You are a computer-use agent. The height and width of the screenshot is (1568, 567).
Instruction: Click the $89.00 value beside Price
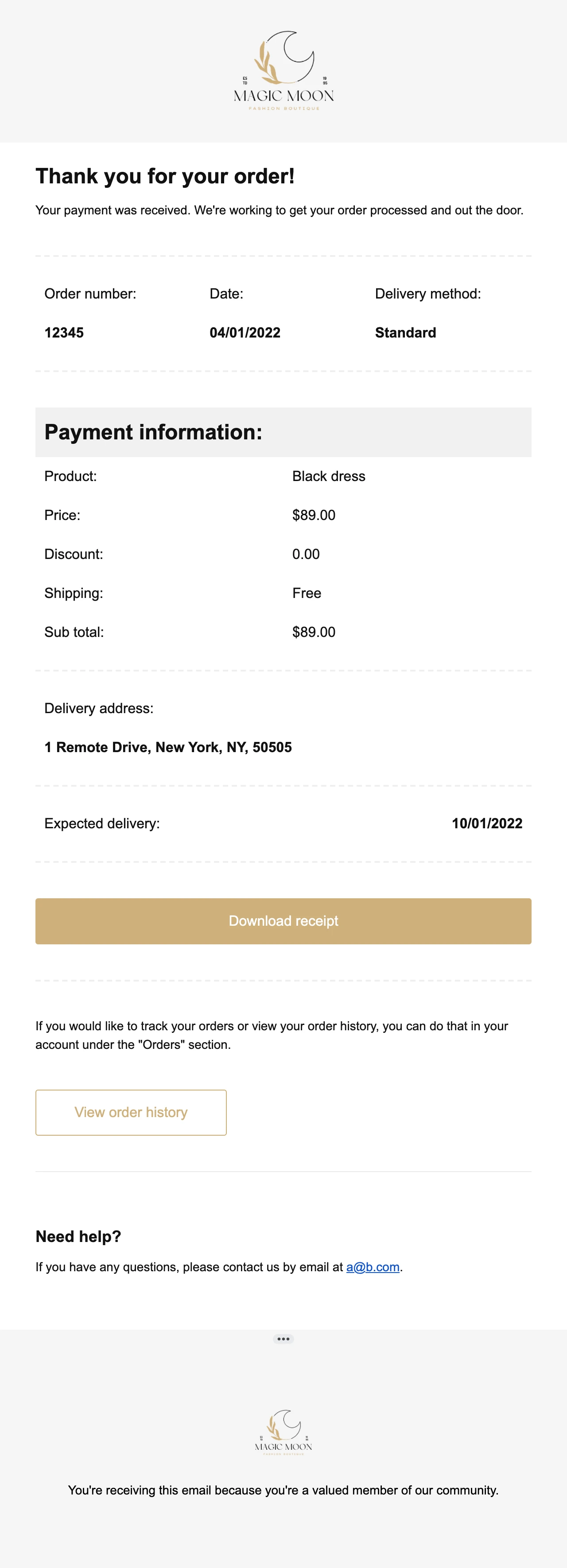click(314, 515)
